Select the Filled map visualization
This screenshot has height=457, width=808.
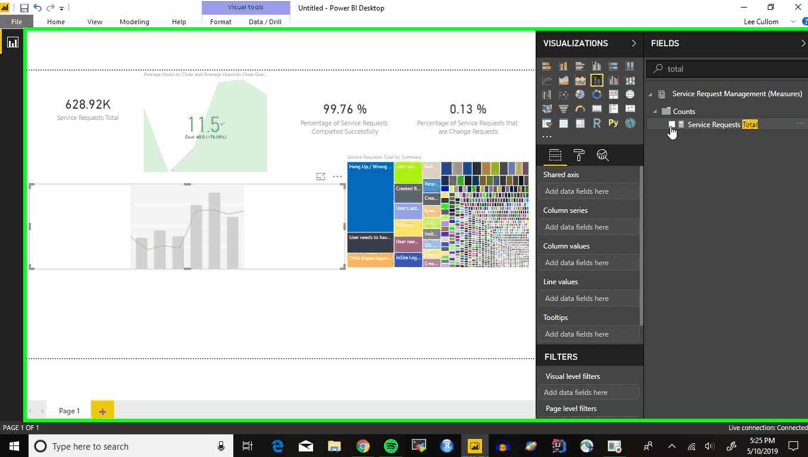tap(547, 109)
